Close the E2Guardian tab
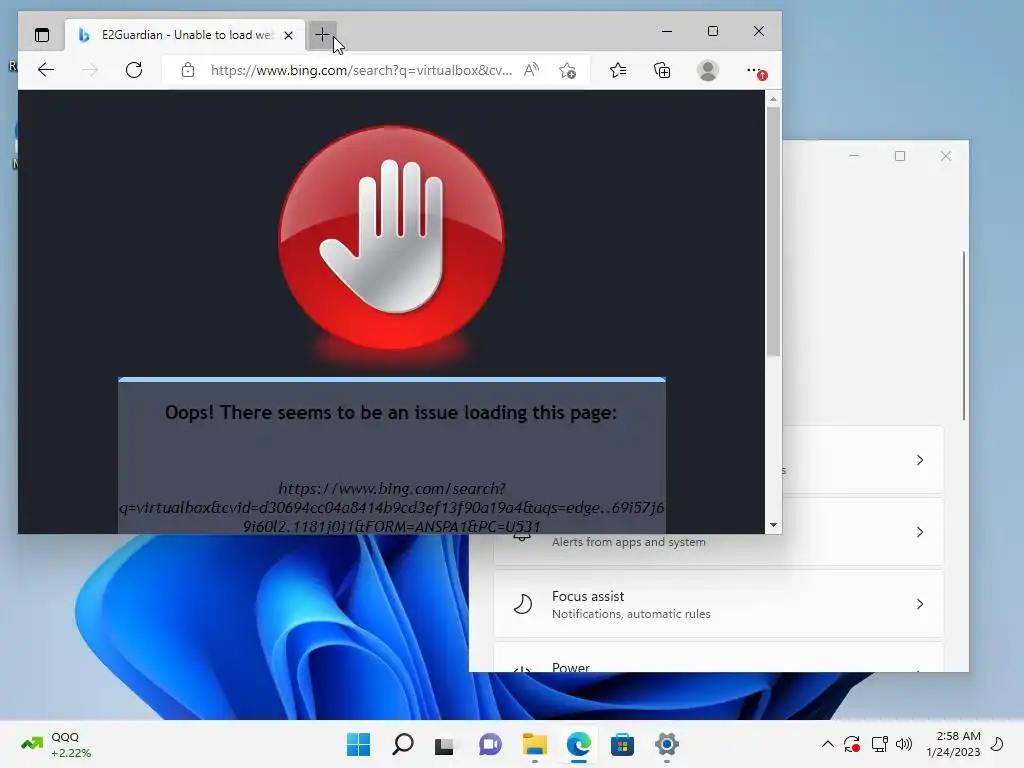This screenshot has height=768, width=1024. pyautogui.click(x=288, y=35)
